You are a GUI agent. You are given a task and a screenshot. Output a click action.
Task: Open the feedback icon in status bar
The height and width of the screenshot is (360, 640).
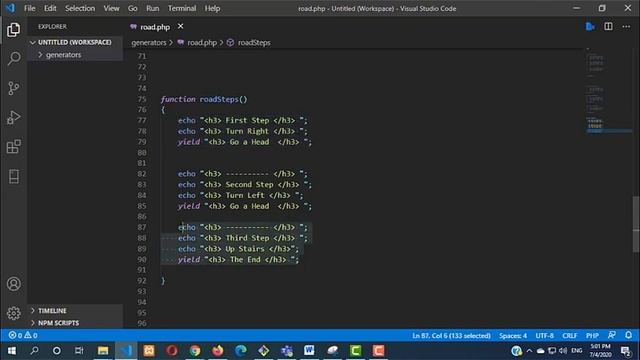[611, 335]
